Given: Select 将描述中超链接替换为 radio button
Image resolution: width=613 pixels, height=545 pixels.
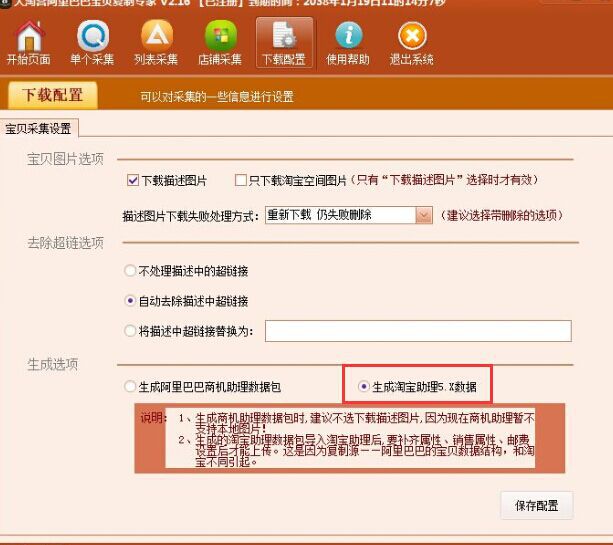Looking at the screenshot, I should (x=130, y=331).
